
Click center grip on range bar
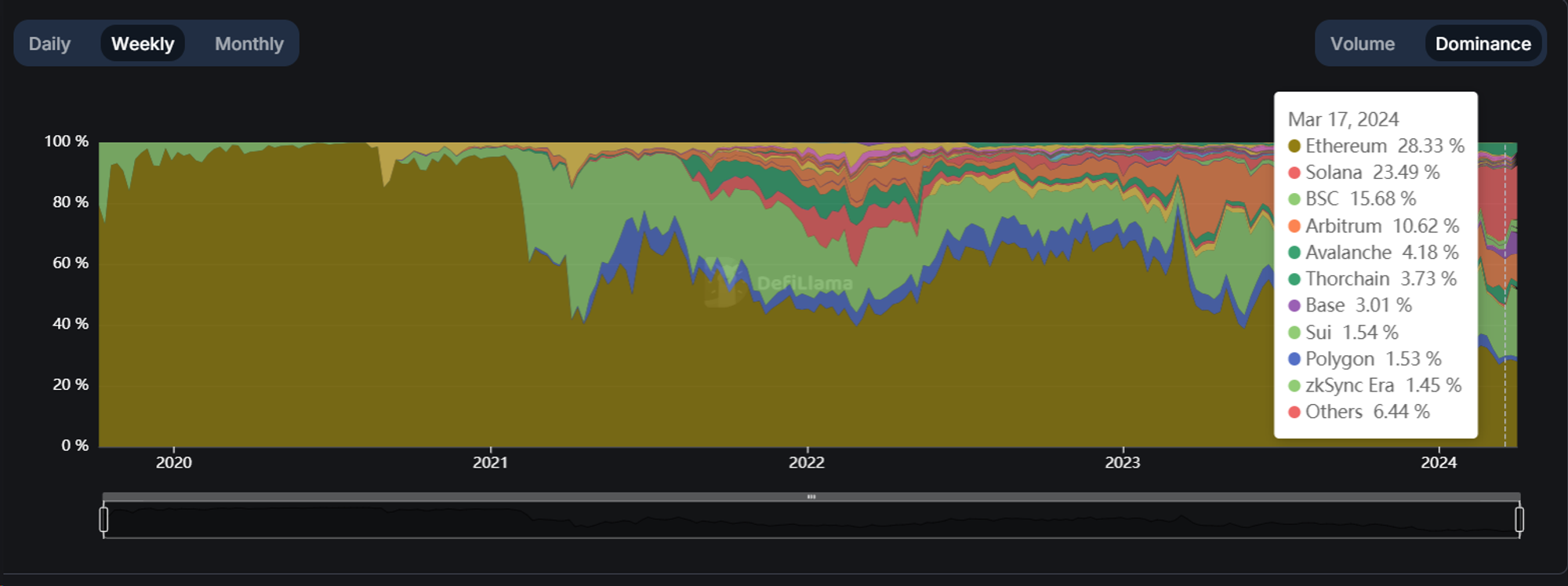811,497
